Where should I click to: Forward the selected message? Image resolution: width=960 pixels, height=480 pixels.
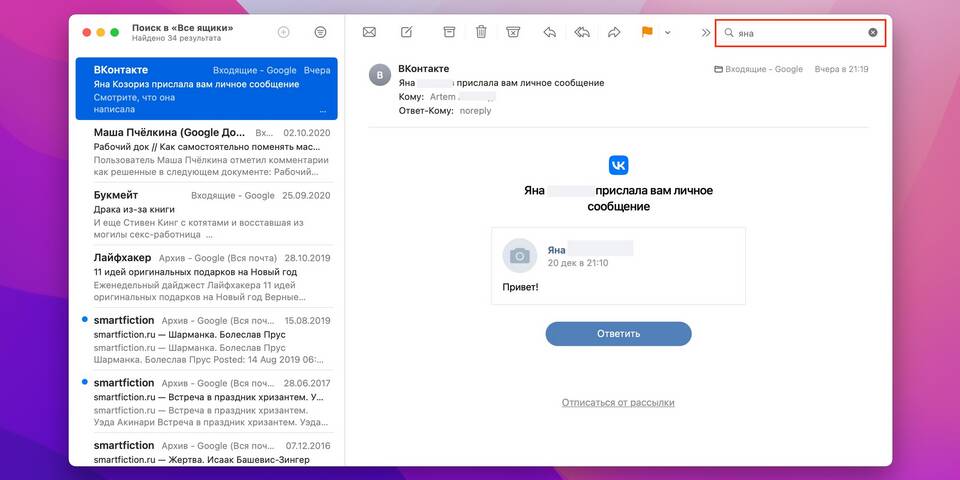[614, 32]
